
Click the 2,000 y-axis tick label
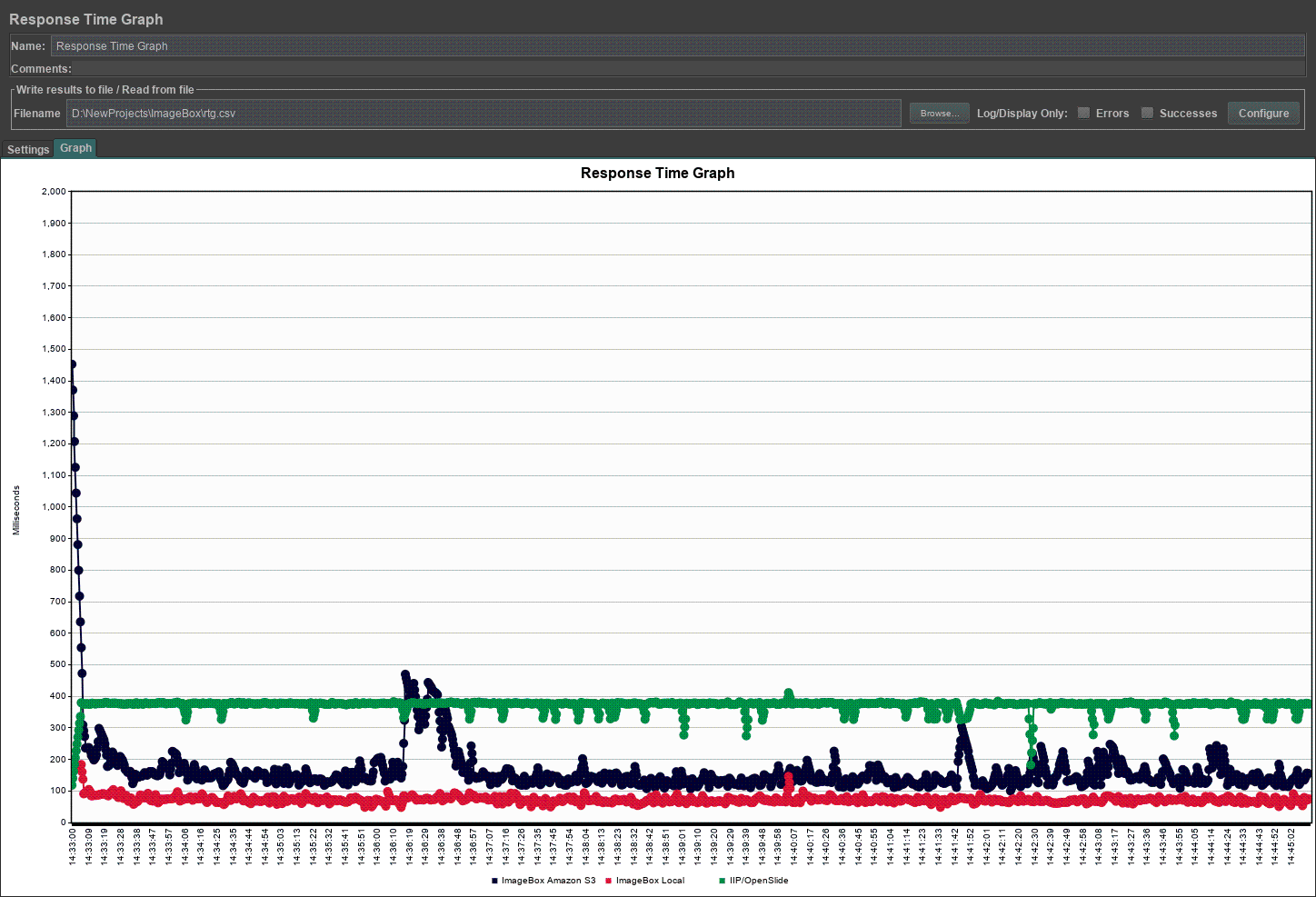[x=54, y=192]
